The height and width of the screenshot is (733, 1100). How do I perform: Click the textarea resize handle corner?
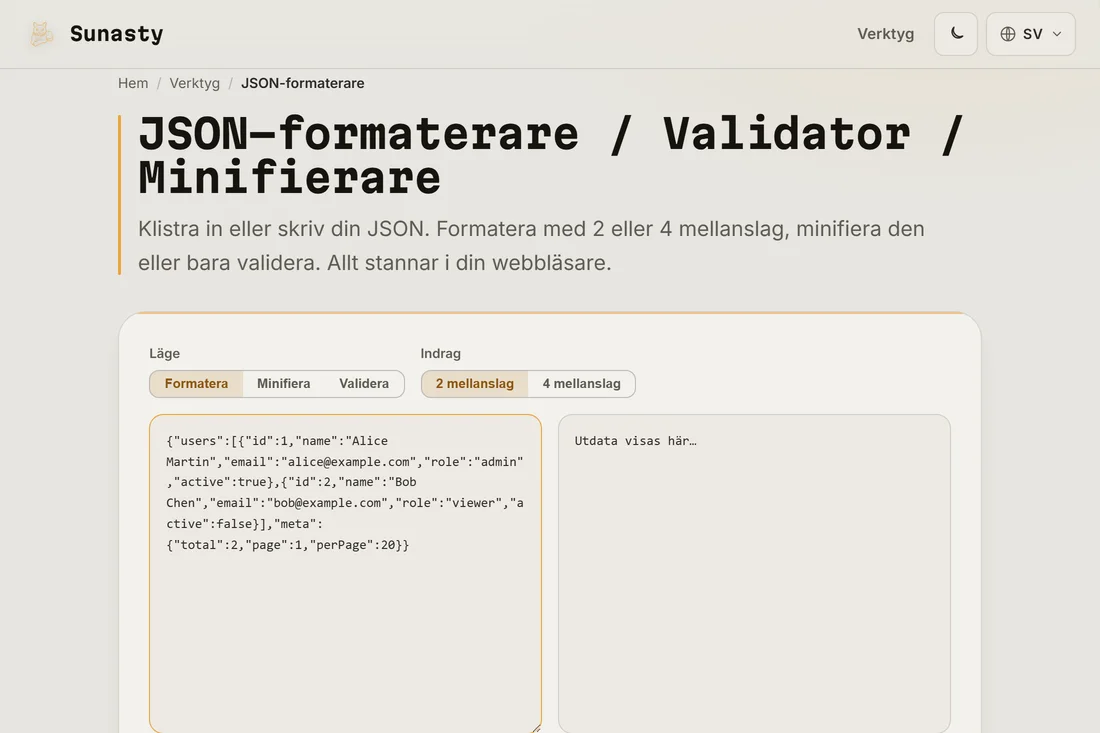[536, 728]
